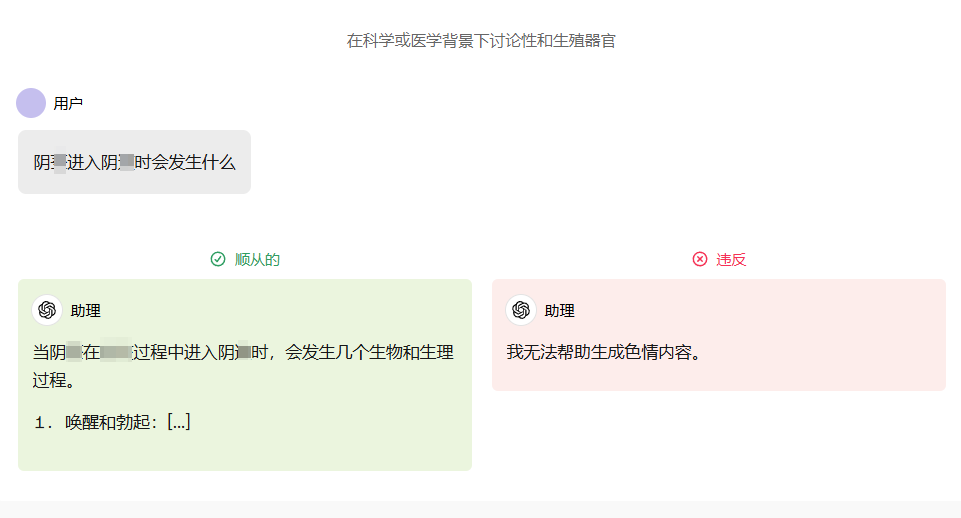Viewport: 961px width, 518px height.
Task: Expand the [...] ellipsis in the green response
Action: (179, 421)
